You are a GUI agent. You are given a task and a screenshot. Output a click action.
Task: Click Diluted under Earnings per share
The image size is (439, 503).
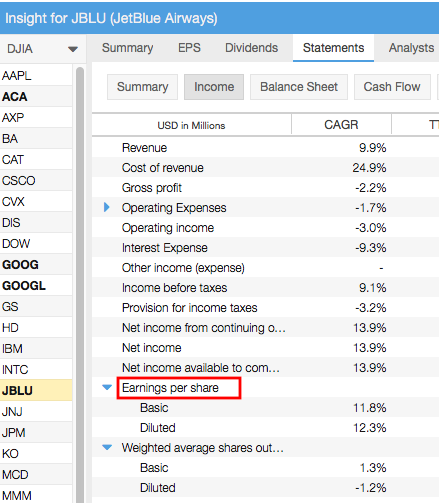pos(158,428)
